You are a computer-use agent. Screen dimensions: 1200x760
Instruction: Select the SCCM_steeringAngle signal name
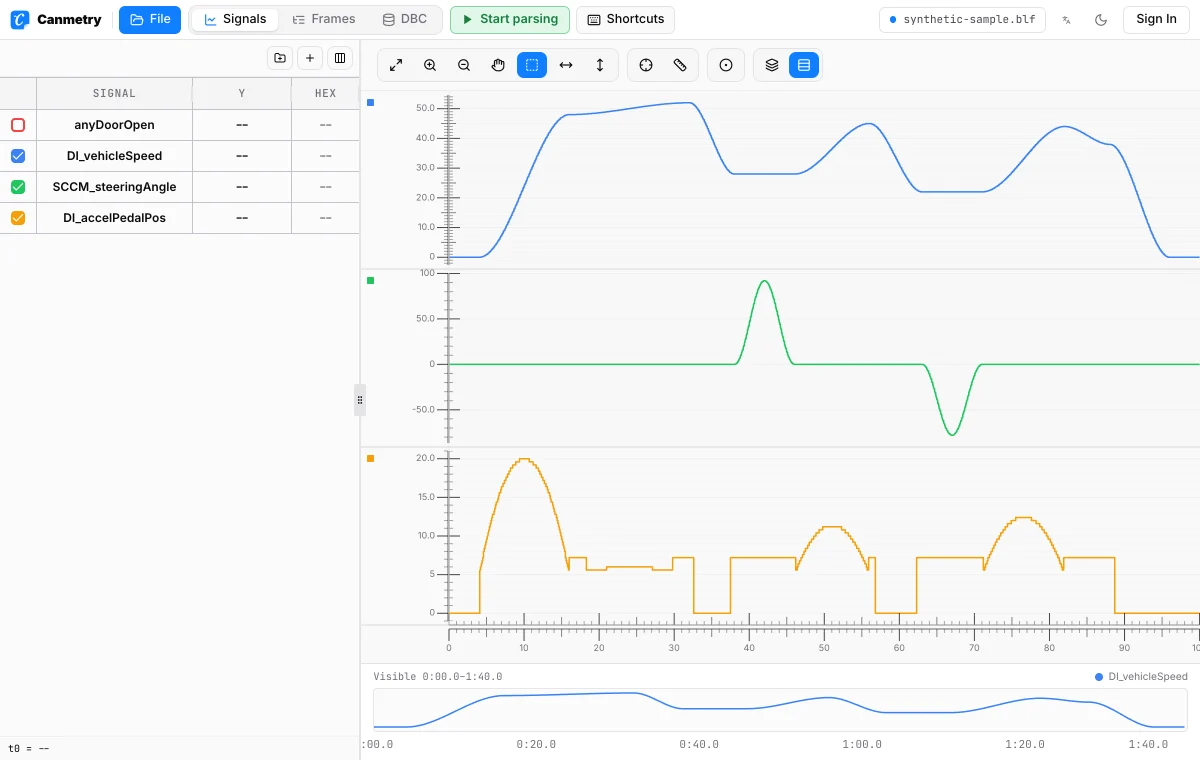point(114,187)
